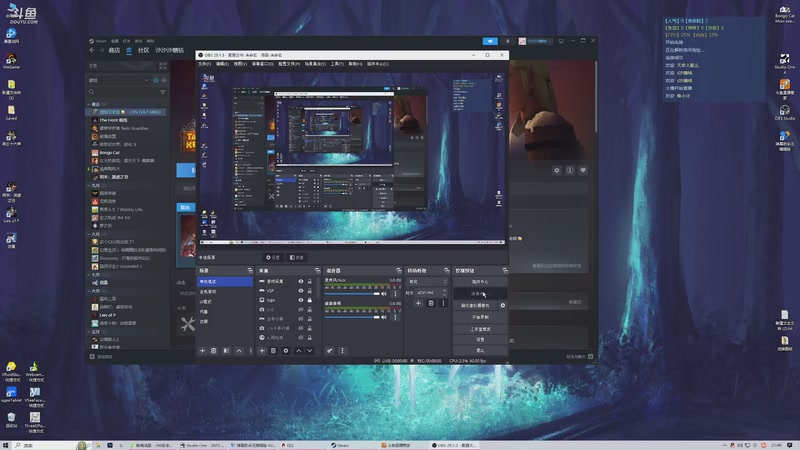Open transition properties three-dot menu
This screenshot has height=450, width=800.
(x=443, y=303)
